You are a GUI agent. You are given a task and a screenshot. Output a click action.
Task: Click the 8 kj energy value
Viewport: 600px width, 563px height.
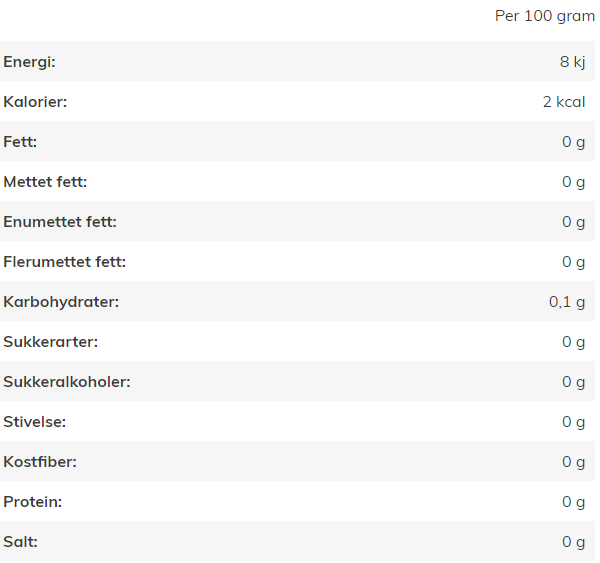[572, 62]
